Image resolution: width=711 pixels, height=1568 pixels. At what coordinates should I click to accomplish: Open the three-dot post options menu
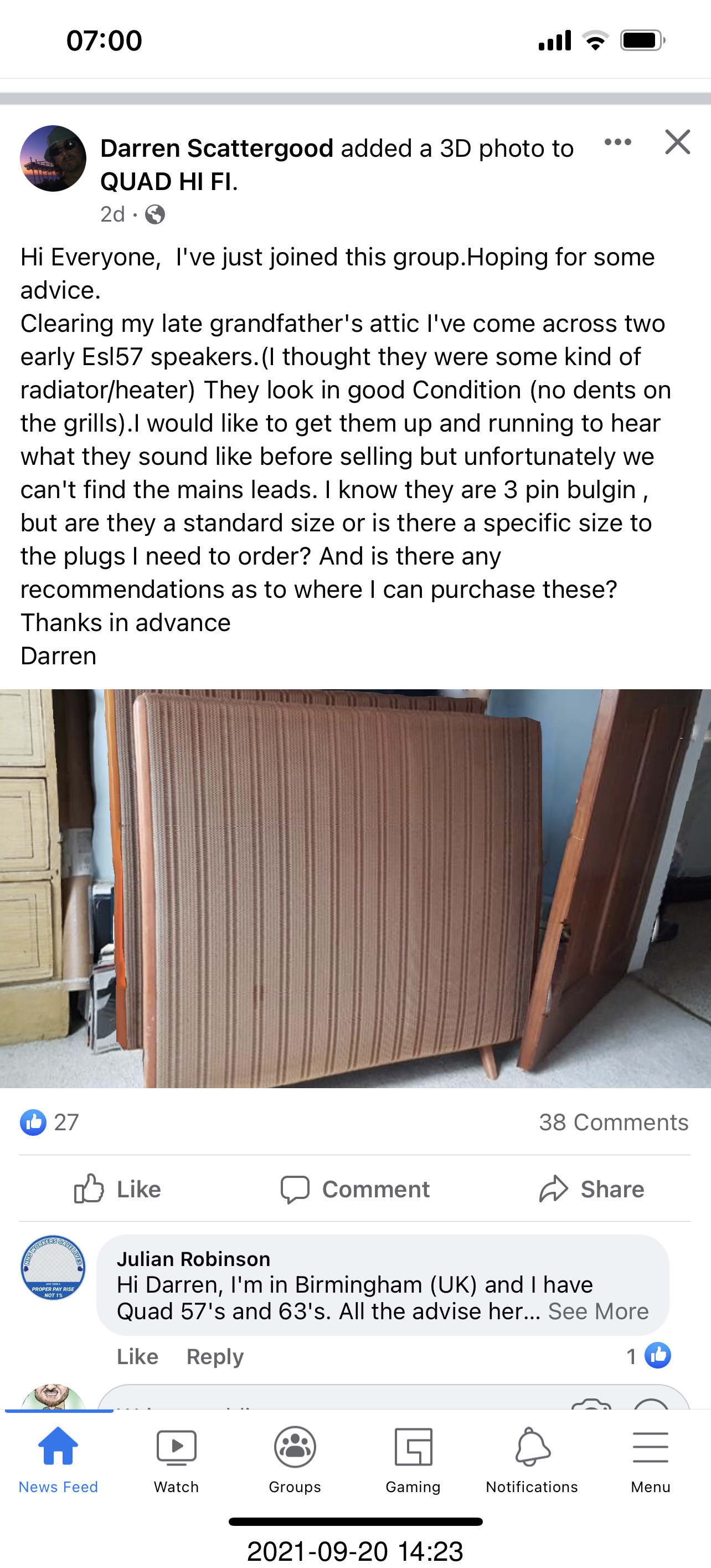point(617,142)
